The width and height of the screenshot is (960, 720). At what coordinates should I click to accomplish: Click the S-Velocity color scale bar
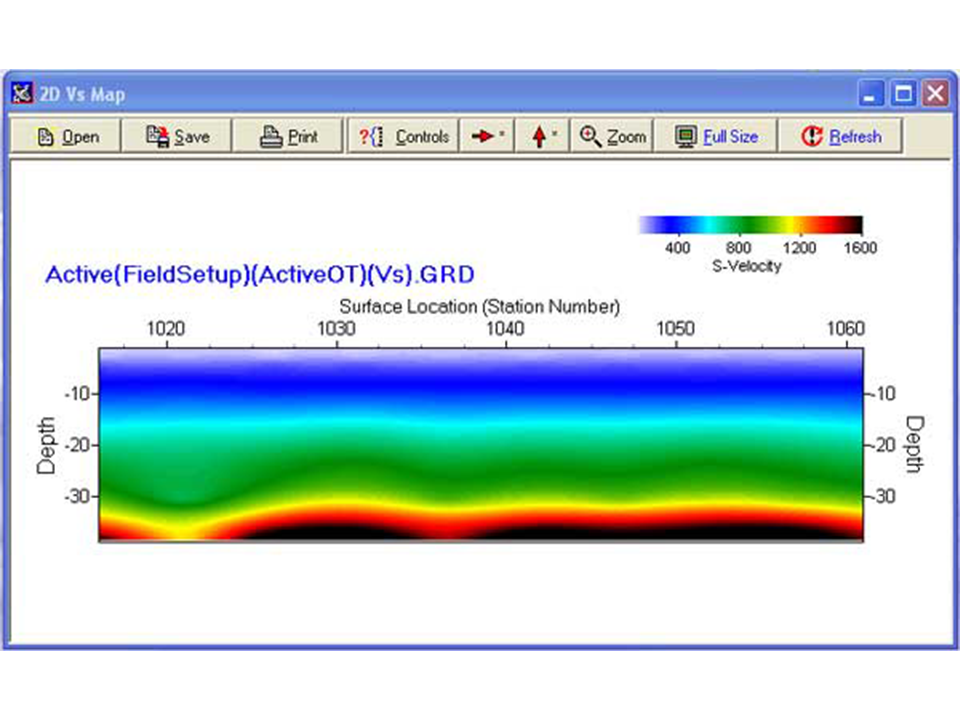point(751,225)
